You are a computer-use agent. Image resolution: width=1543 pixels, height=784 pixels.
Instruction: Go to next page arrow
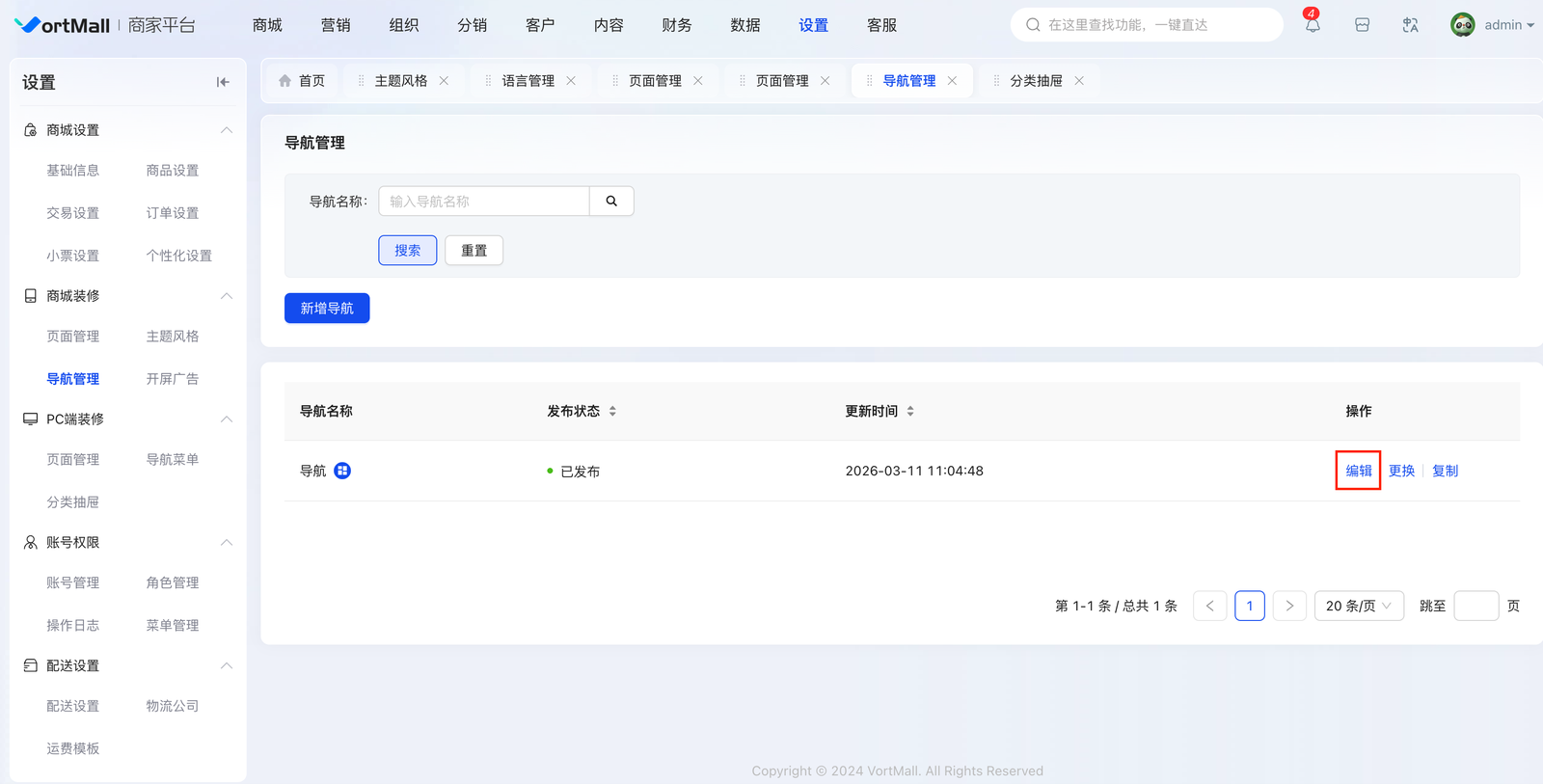(x=1289, y=606)
